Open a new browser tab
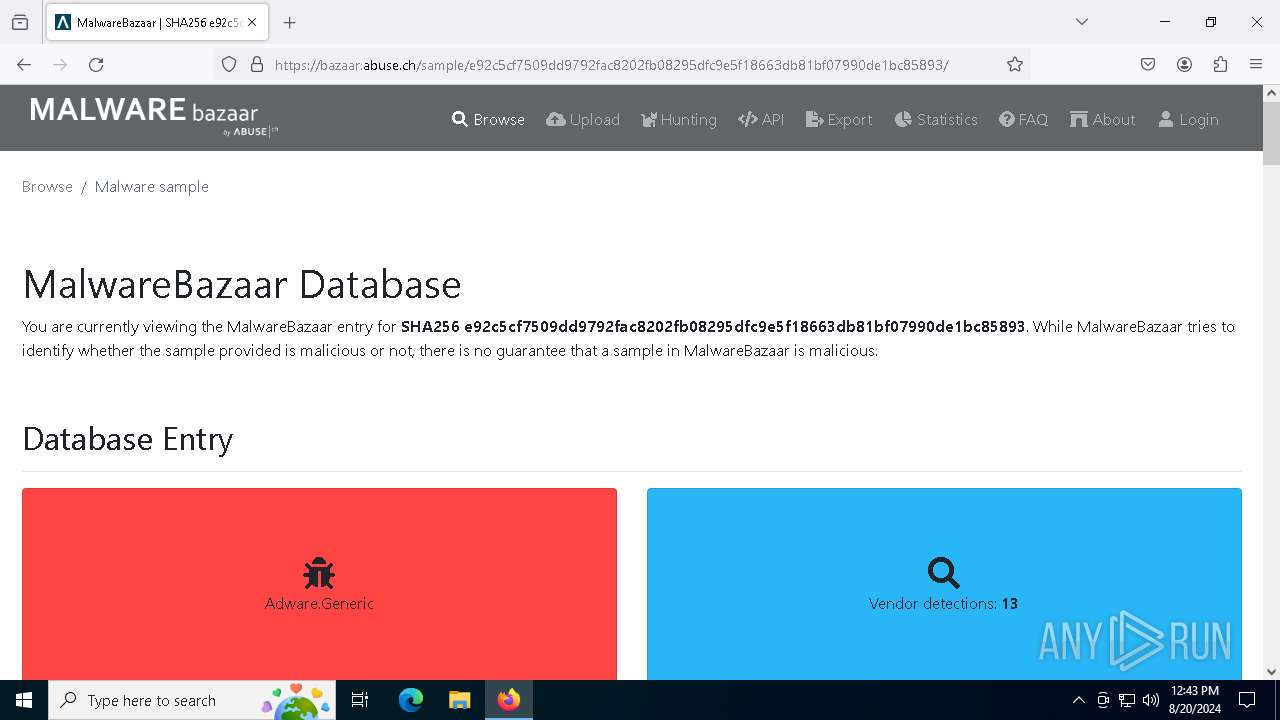This screenshot has width=1280, height=720. 290,22
